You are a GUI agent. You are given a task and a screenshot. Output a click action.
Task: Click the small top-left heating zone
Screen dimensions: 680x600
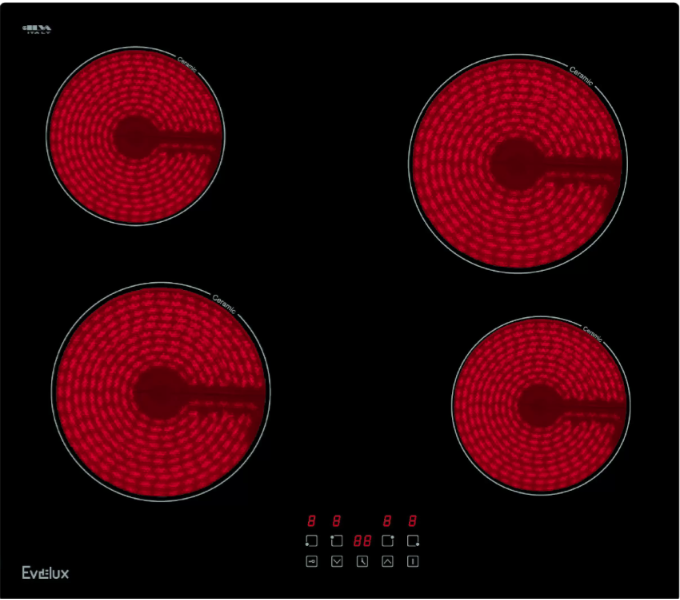(135, 137)
